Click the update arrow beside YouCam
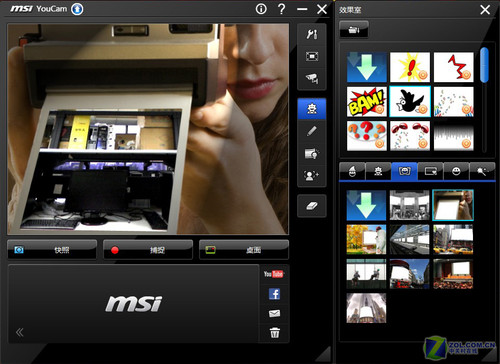The height and width of the screenshot is (364, 500). point(77,9)
